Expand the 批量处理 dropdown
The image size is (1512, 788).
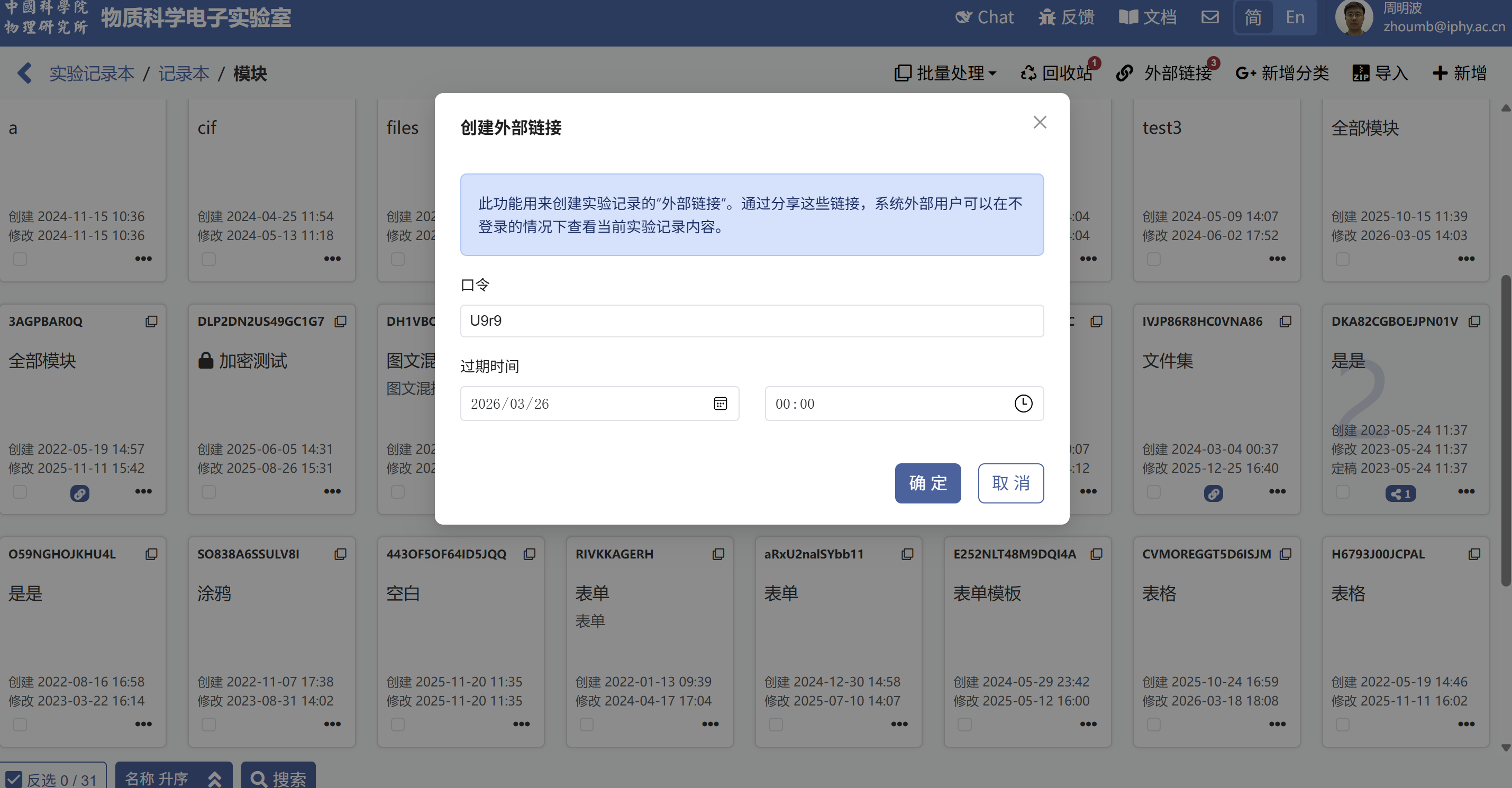pyautogui.click(x=945, y=74)
